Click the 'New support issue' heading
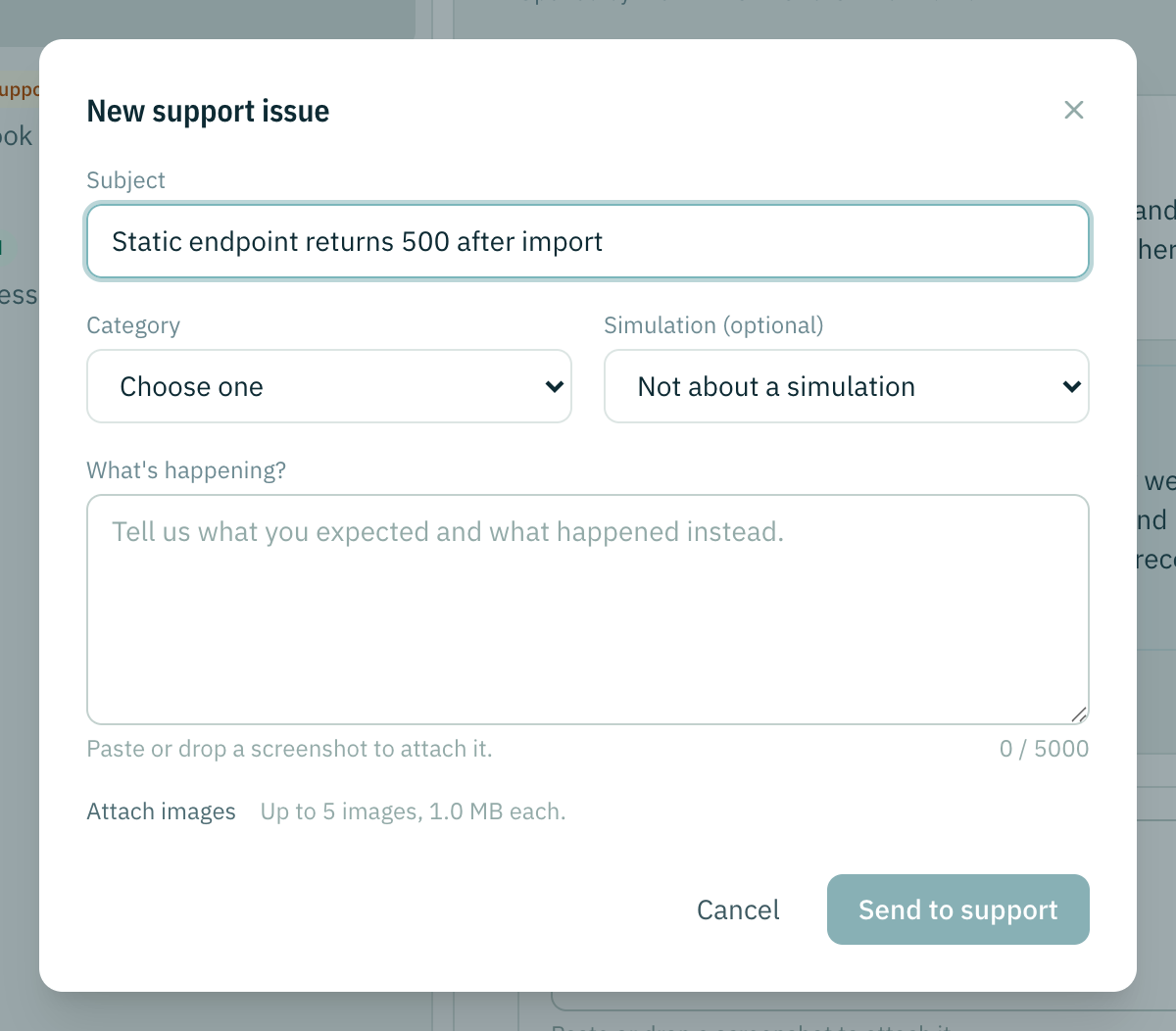The width and height of the screenshot is (1176, 1031). [208, 111]
